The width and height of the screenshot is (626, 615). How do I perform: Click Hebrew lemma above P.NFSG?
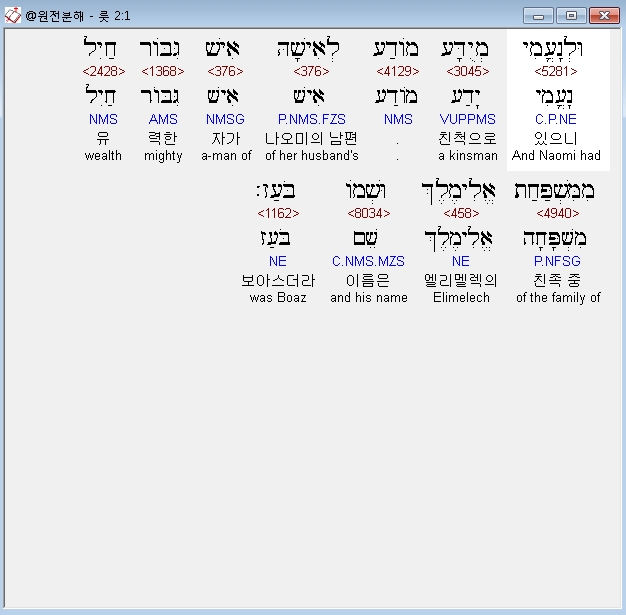[555, 239]
